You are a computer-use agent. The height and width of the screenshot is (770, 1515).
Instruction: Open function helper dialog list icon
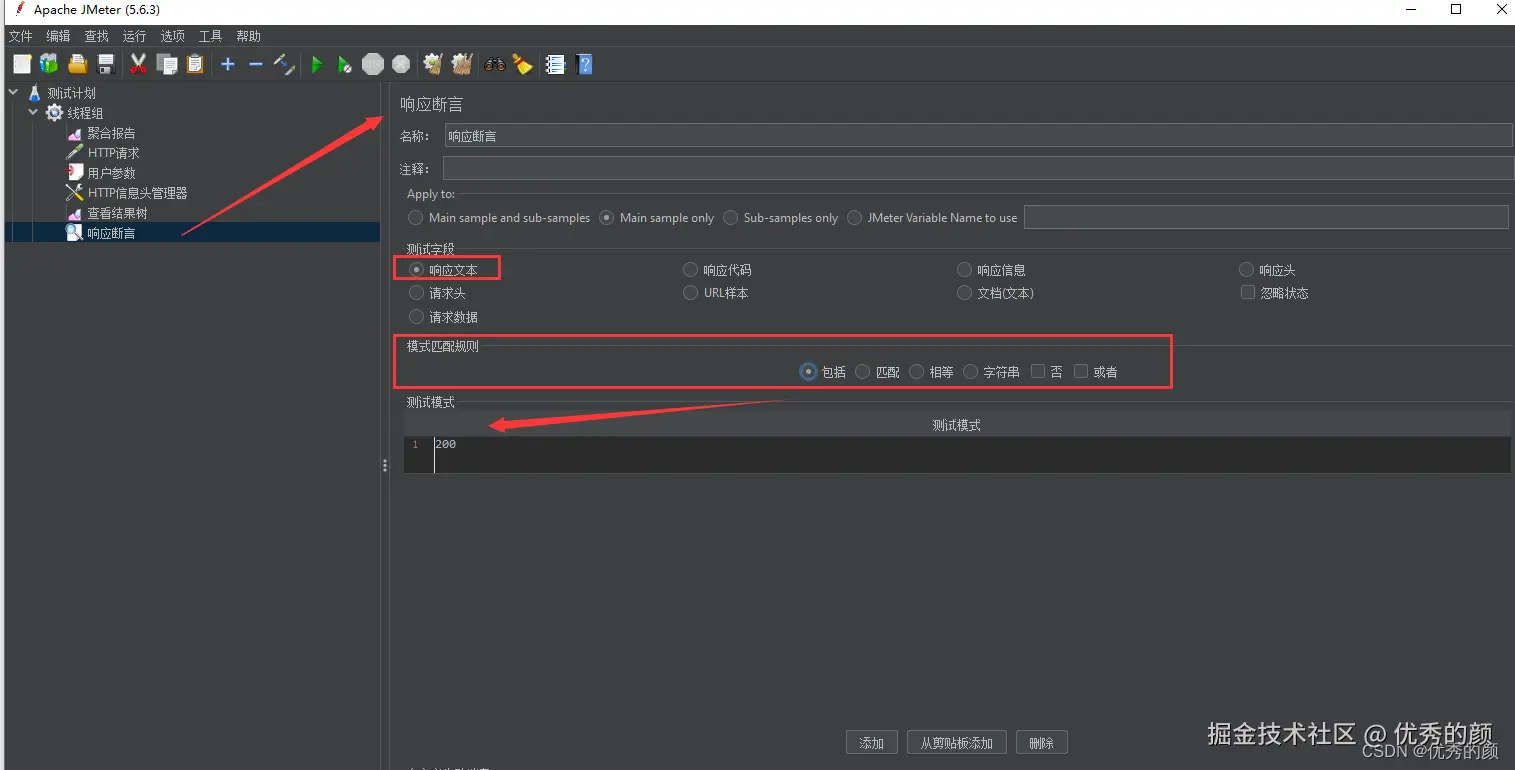pos(555,64)
